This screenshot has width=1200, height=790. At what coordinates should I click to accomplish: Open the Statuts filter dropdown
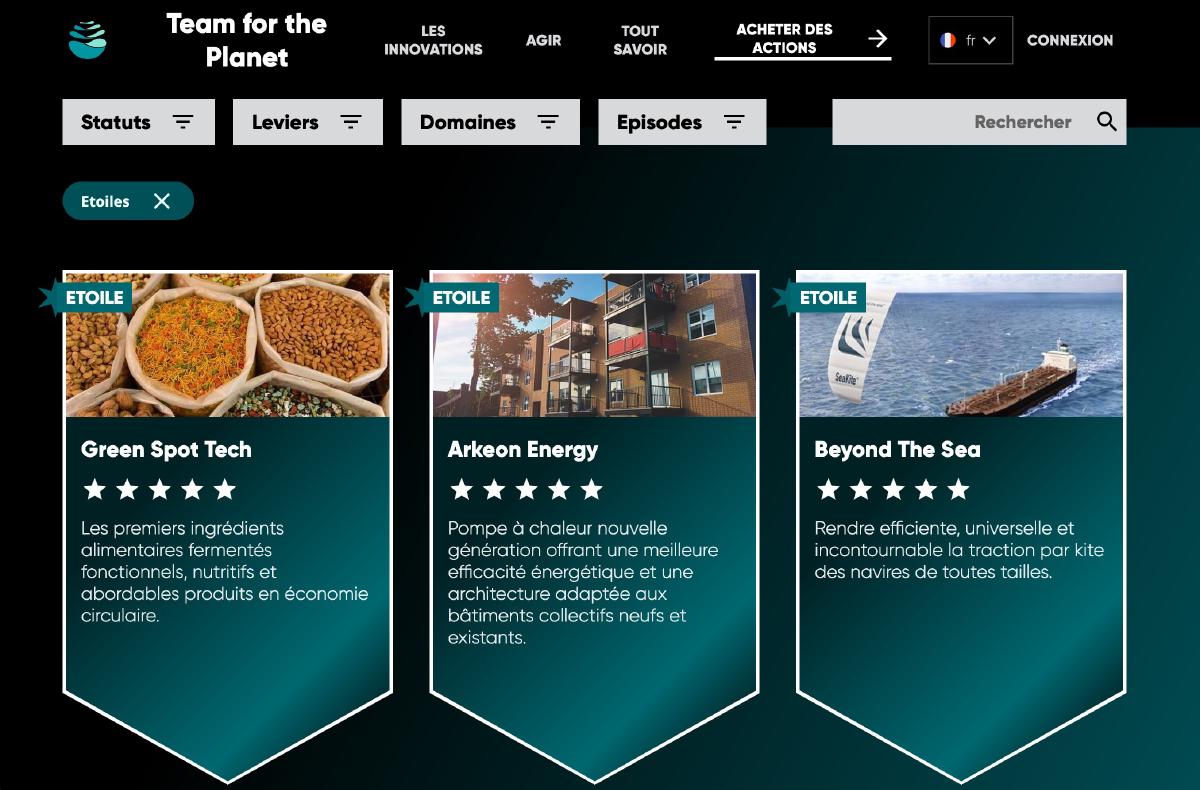138,122
